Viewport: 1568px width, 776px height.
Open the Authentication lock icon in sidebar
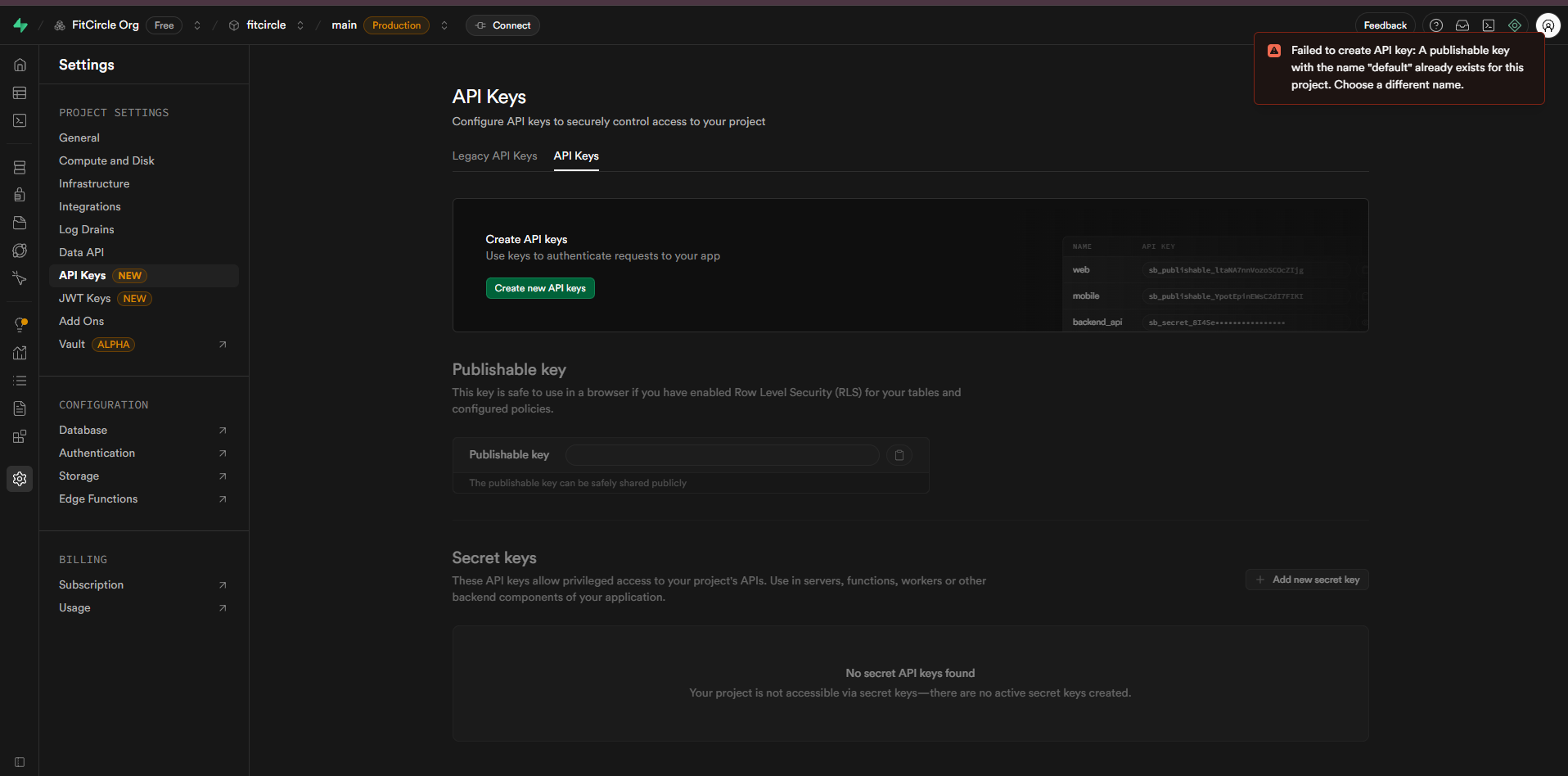(x=20, y=195)
